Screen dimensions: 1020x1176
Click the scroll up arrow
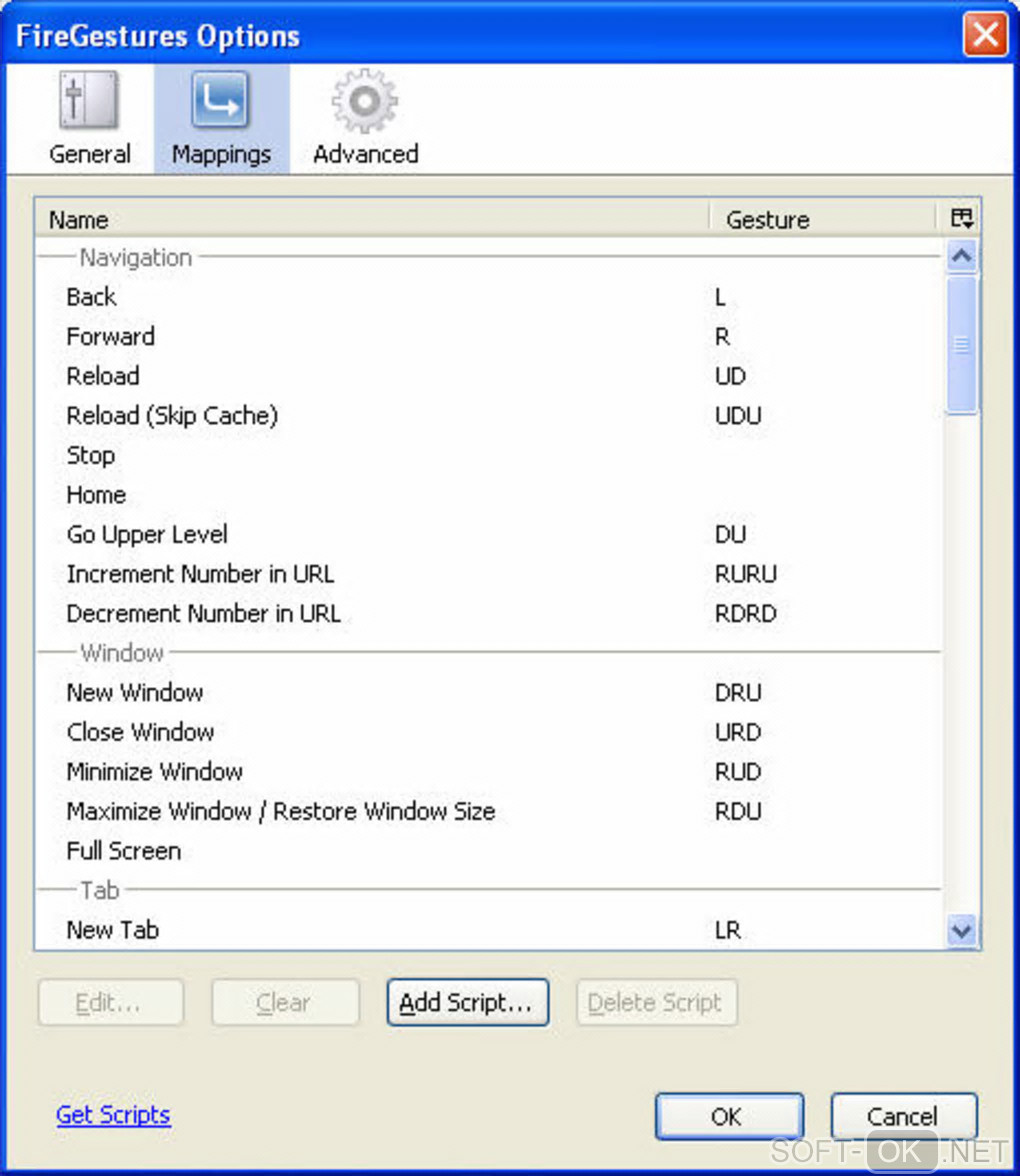pos(962,257)
